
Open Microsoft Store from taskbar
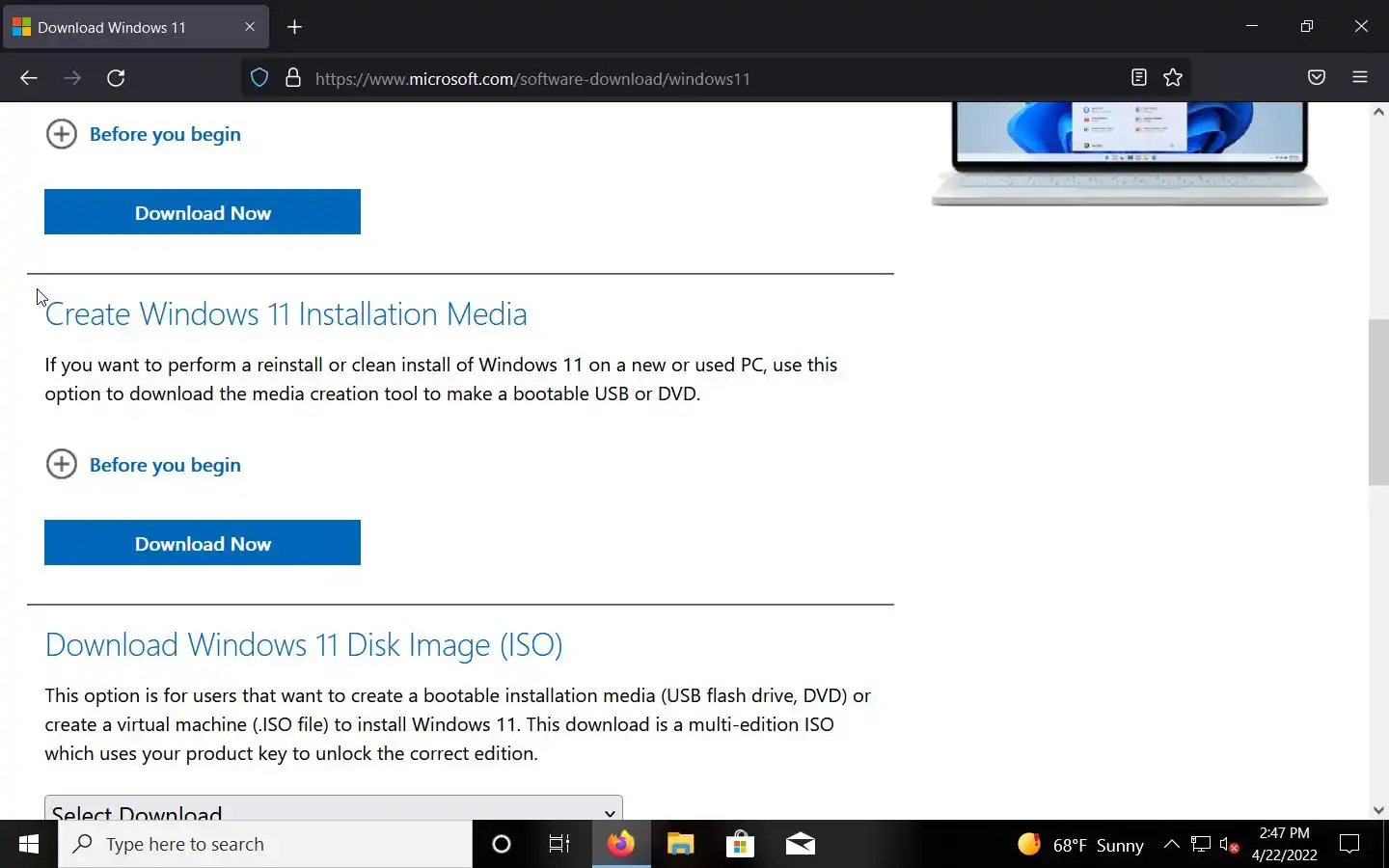click(x=740, y=845)
